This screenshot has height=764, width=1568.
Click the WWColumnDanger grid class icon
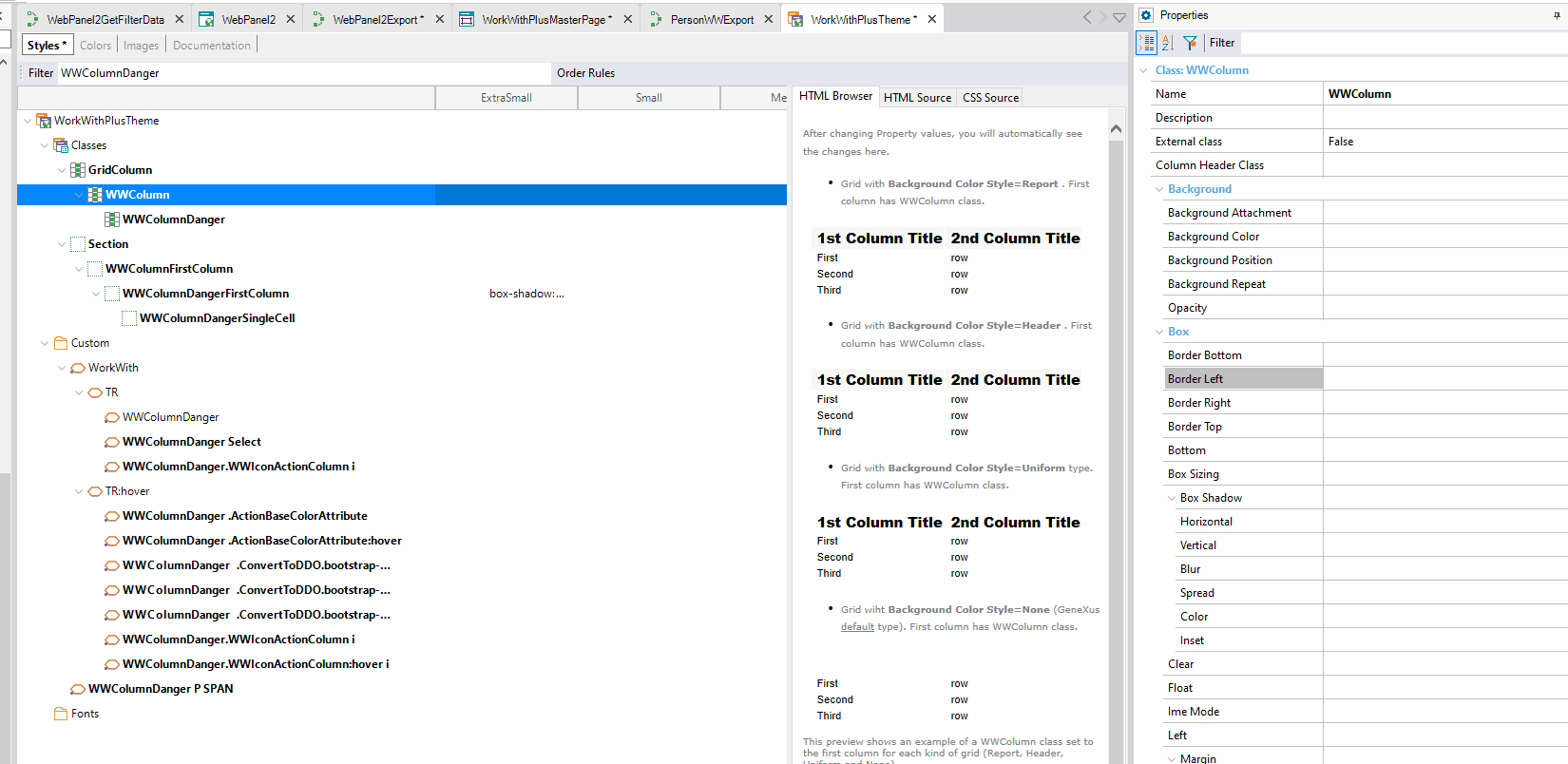[x=112, y=220]
